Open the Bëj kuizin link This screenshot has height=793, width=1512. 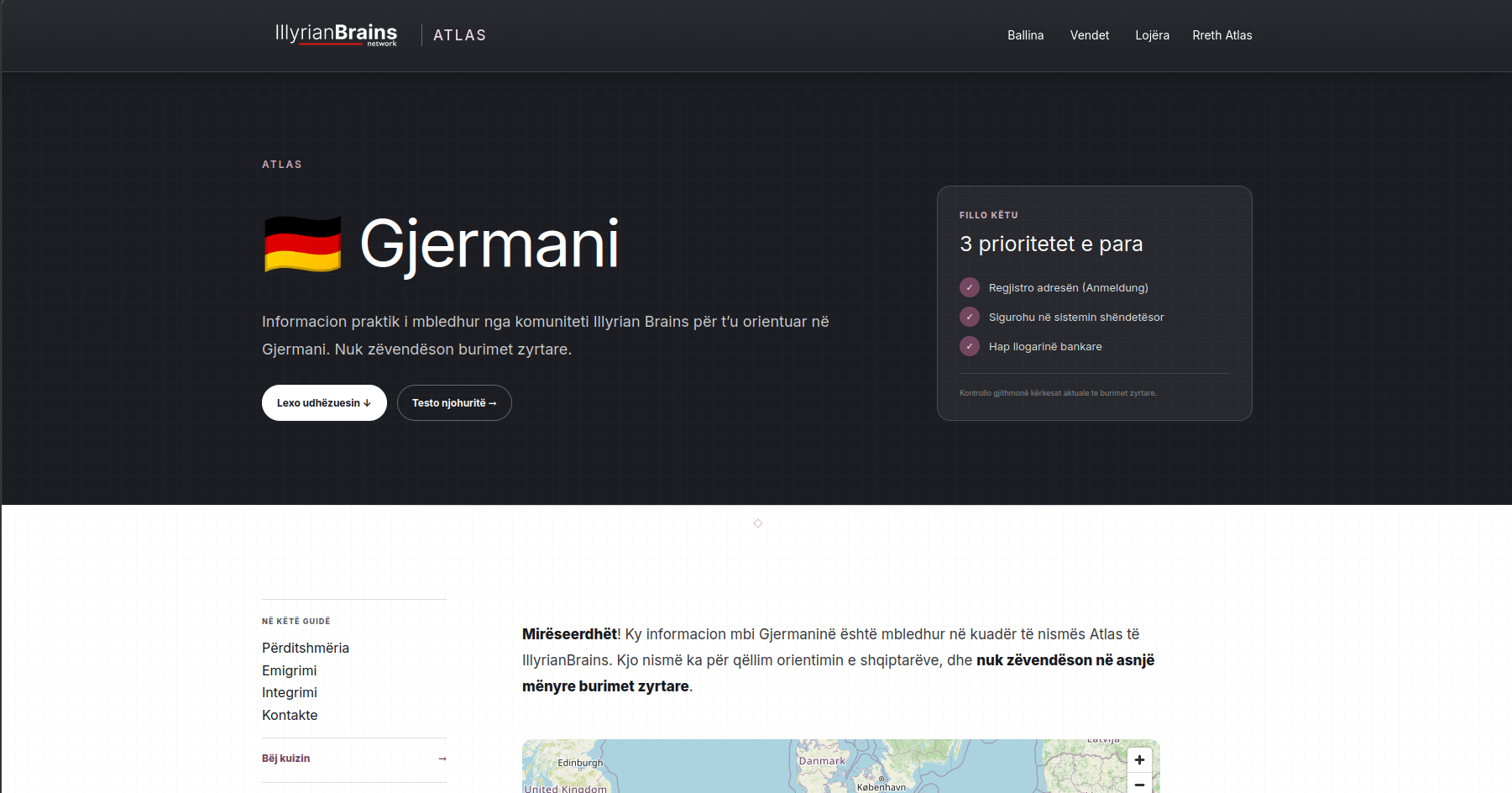286,759
